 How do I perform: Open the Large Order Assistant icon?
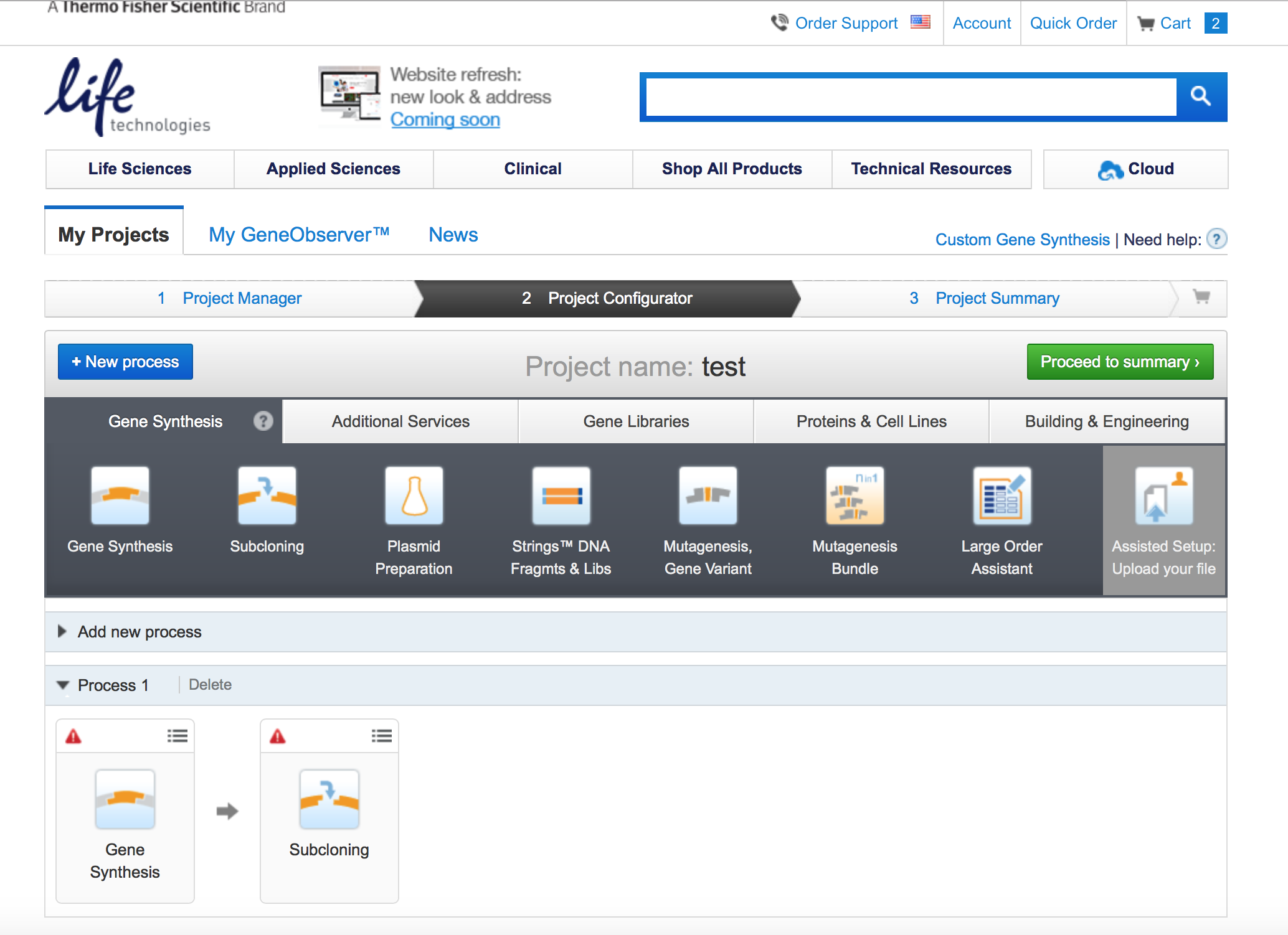click(1002, 496)
